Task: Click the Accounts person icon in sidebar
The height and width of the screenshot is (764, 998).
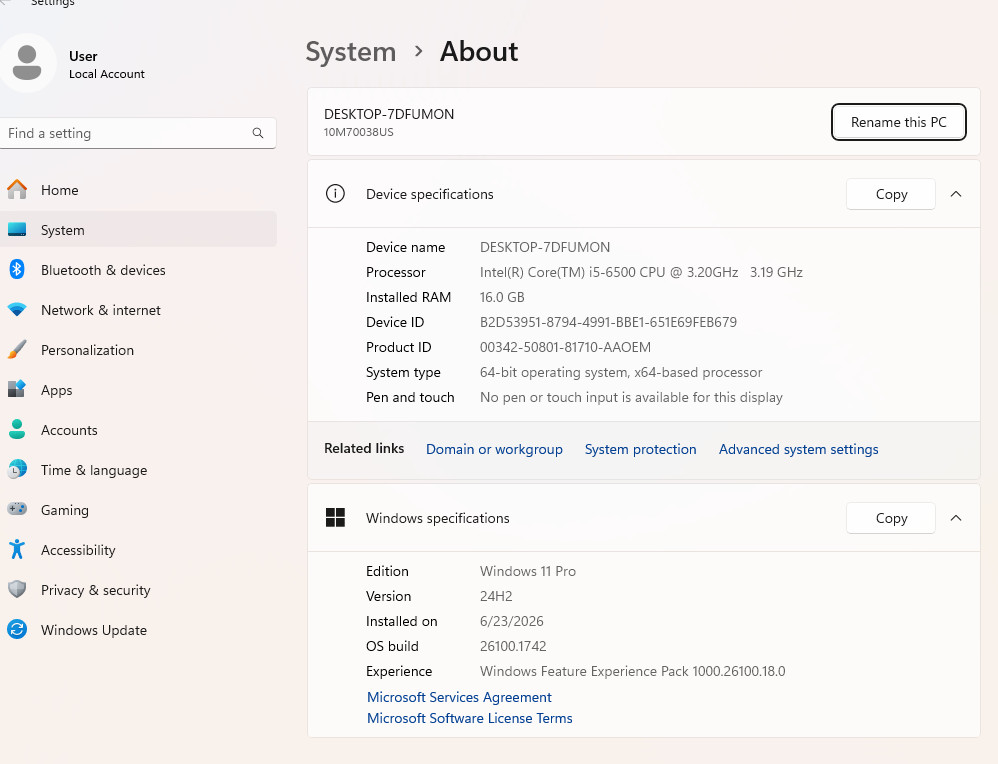Action: [17, 430]
